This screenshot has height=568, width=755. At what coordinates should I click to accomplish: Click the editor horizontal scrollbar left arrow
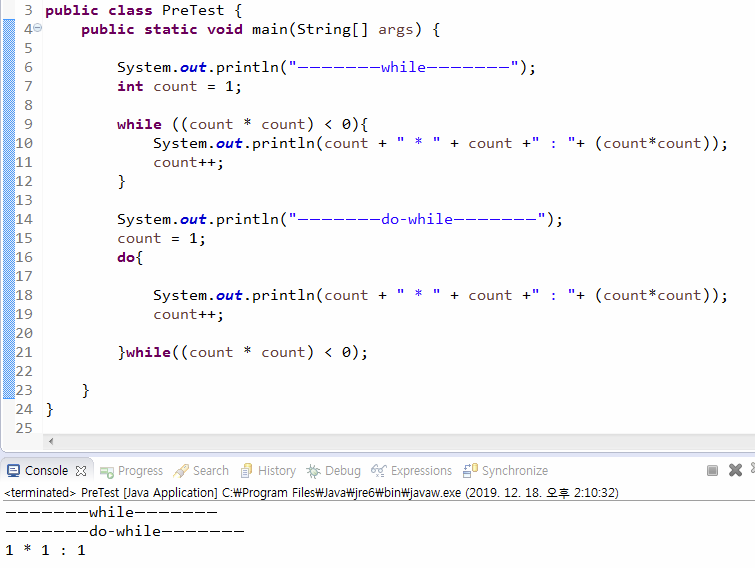[51, 441]
